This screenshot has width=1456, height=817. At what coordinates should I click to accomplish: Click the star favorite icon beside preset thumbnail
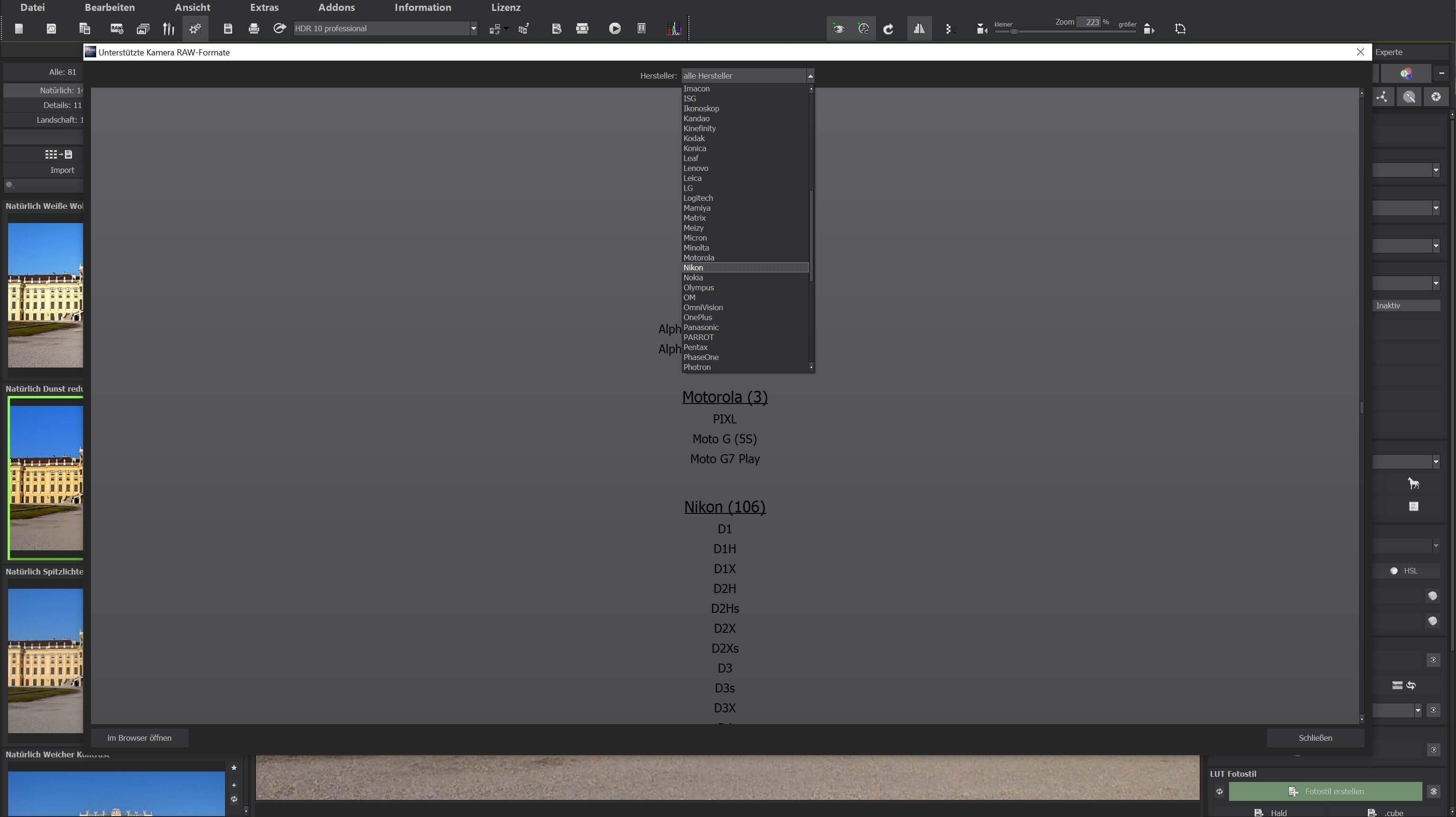[234, 768]
